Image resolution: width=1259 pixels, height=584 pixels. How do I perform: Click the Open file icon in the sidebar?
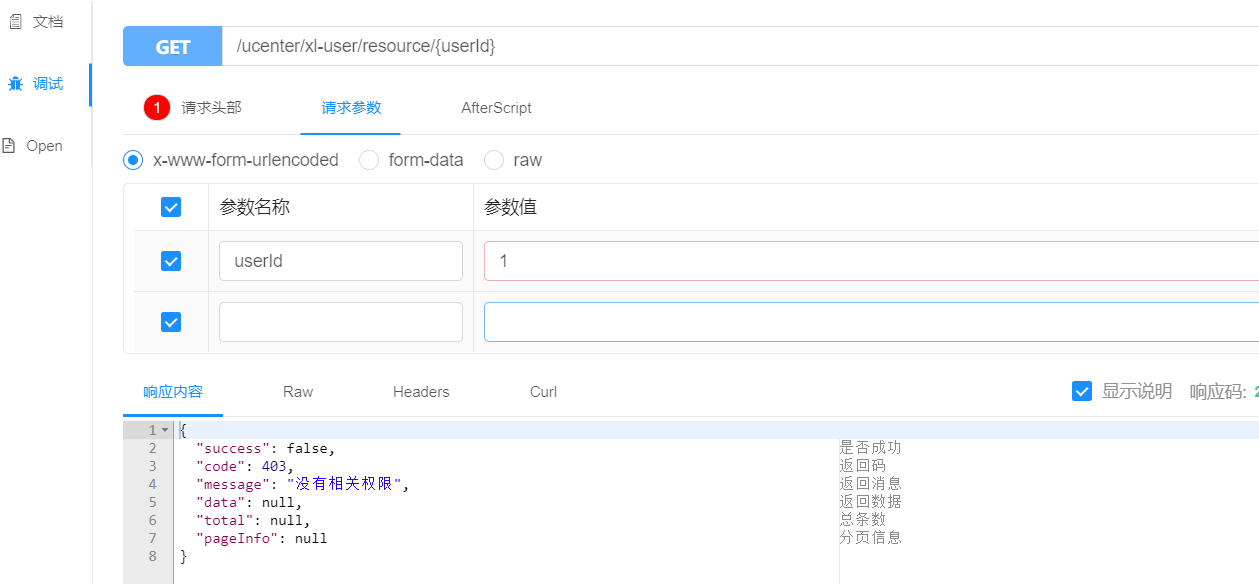(11, 145)
